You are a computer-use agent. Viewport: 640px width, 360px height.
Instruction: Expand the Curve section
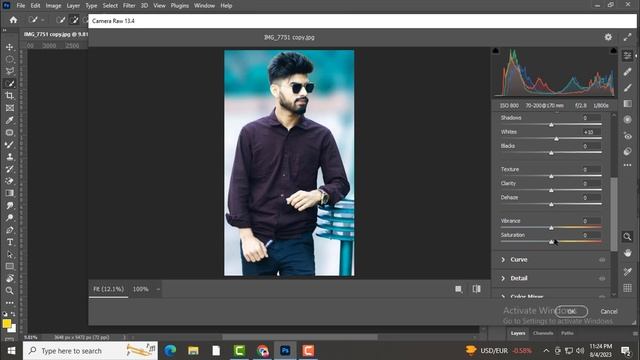[503, 260]
